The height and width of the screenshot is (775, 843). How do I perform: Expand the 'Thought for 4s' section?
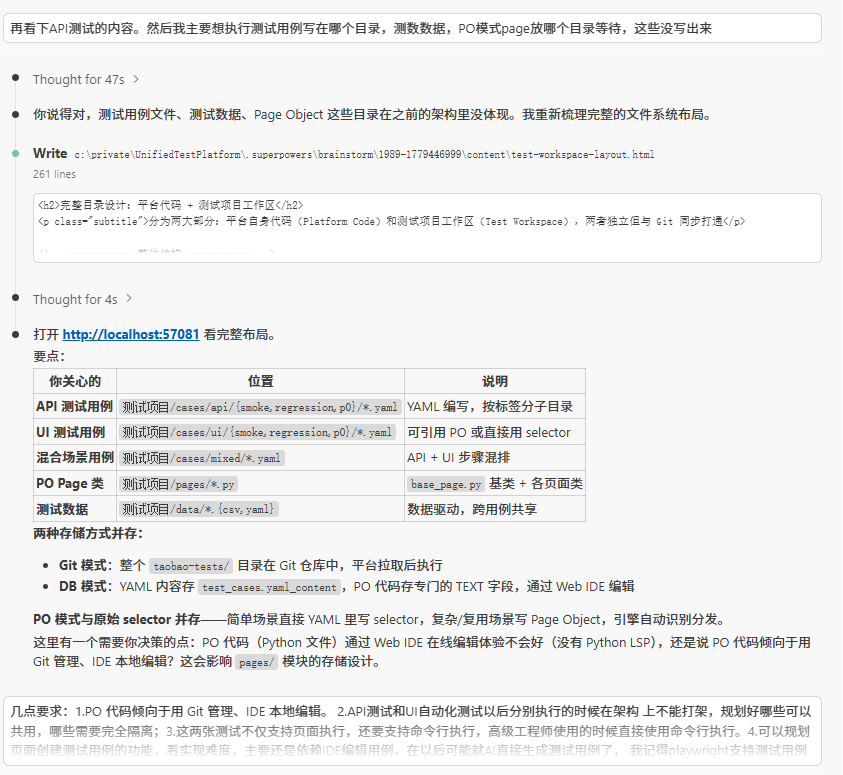click(x=82, y=299)
